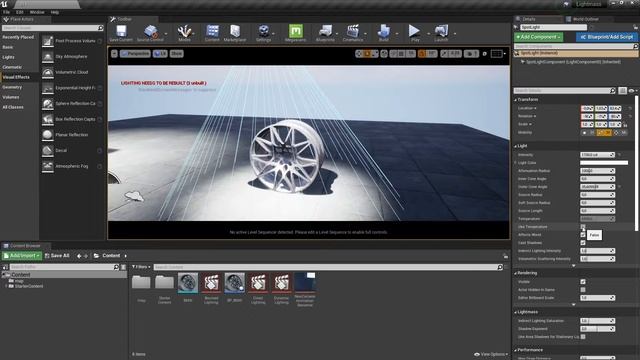Screen dimensions: 640x360
Task: Select Volumetric Cloud actor icon
Action: tap(48, 72)
